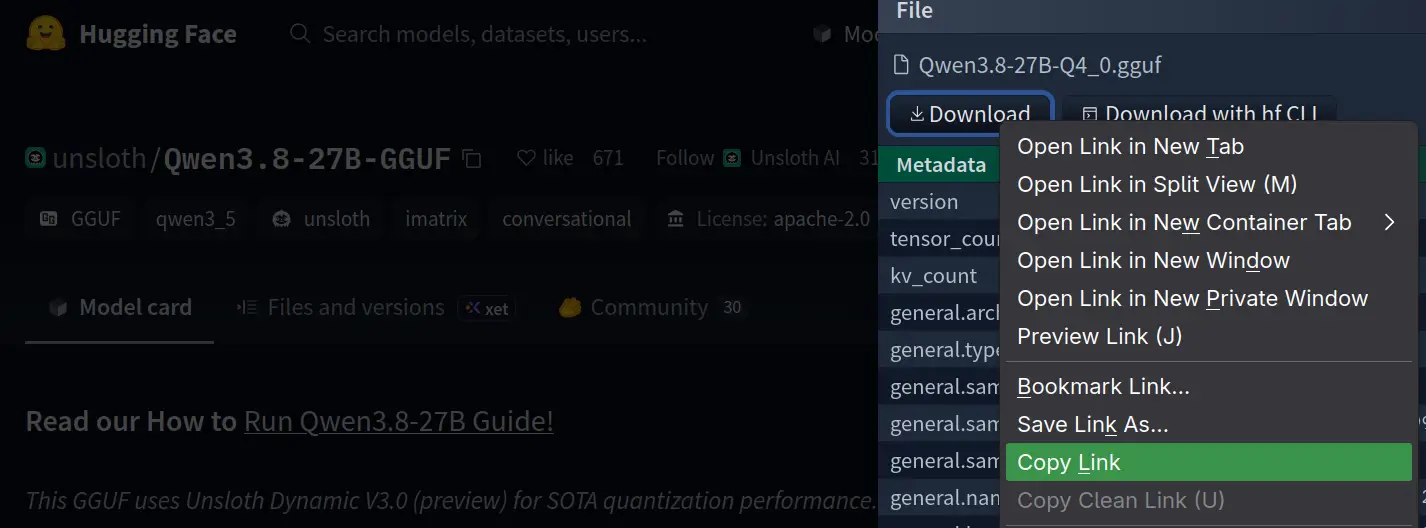The image size is (1426, 528).
Task: Click the Unsloth AI avatar beside Follow
Action: [x=733, y=158]
